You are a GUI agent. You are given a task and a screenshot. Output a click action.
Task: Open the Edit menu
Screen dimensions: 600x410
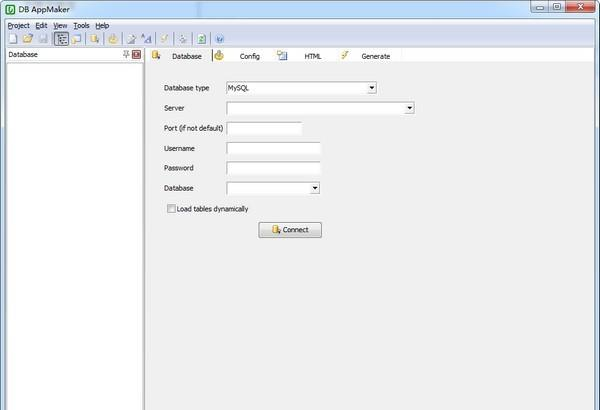click(x=41, y=26)
